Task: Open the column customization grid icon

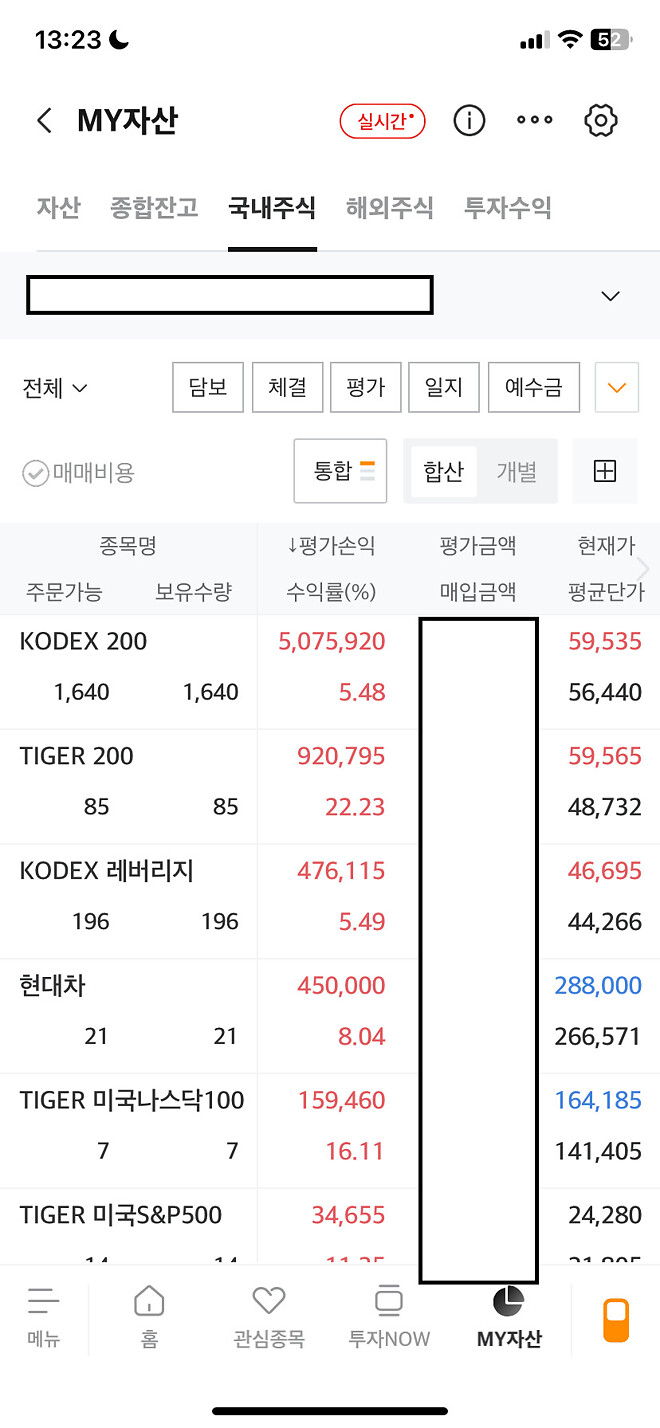Action: [x=604, y=470]
